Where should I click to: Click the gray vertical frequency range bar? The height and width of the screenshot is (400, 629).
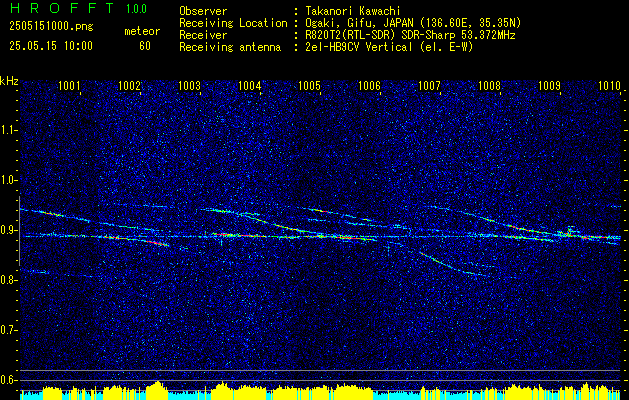pyautogui.click(x=19, y=231)
